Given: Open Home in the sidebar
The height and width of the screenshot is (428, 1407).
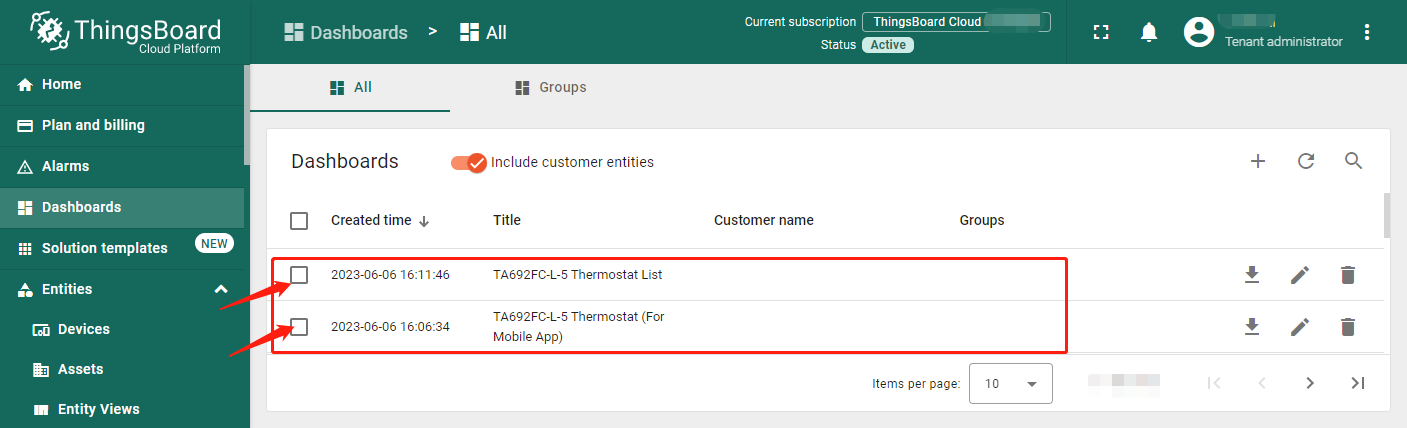Looking at the screenshot, I should (x=122, y=84).
